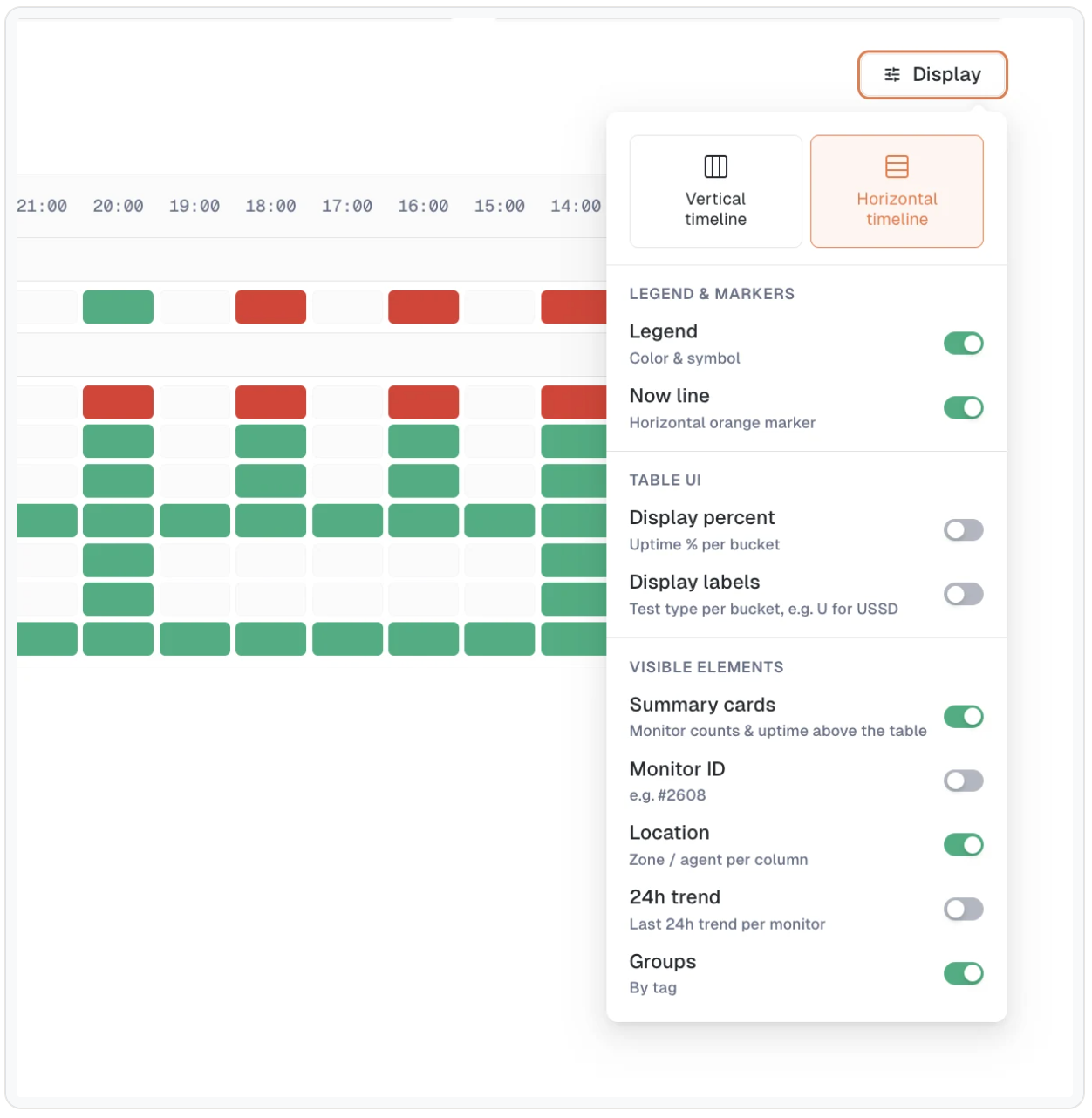The height and width of the screenshot is (1118, 1092).
Task: Disable the Groups by tag toggle
Action: tap(963, 974)
